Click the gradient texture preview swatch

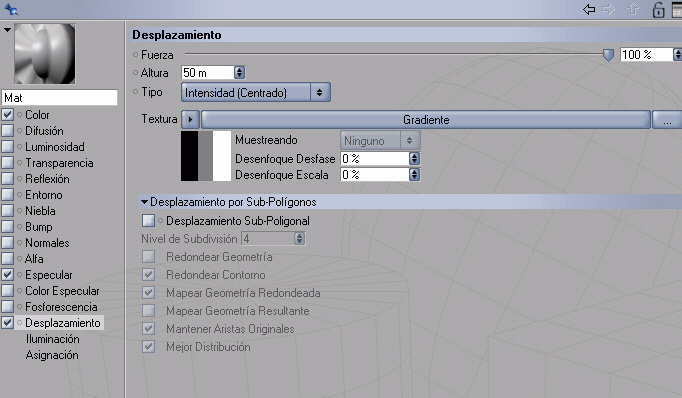[x=206, y=156]
